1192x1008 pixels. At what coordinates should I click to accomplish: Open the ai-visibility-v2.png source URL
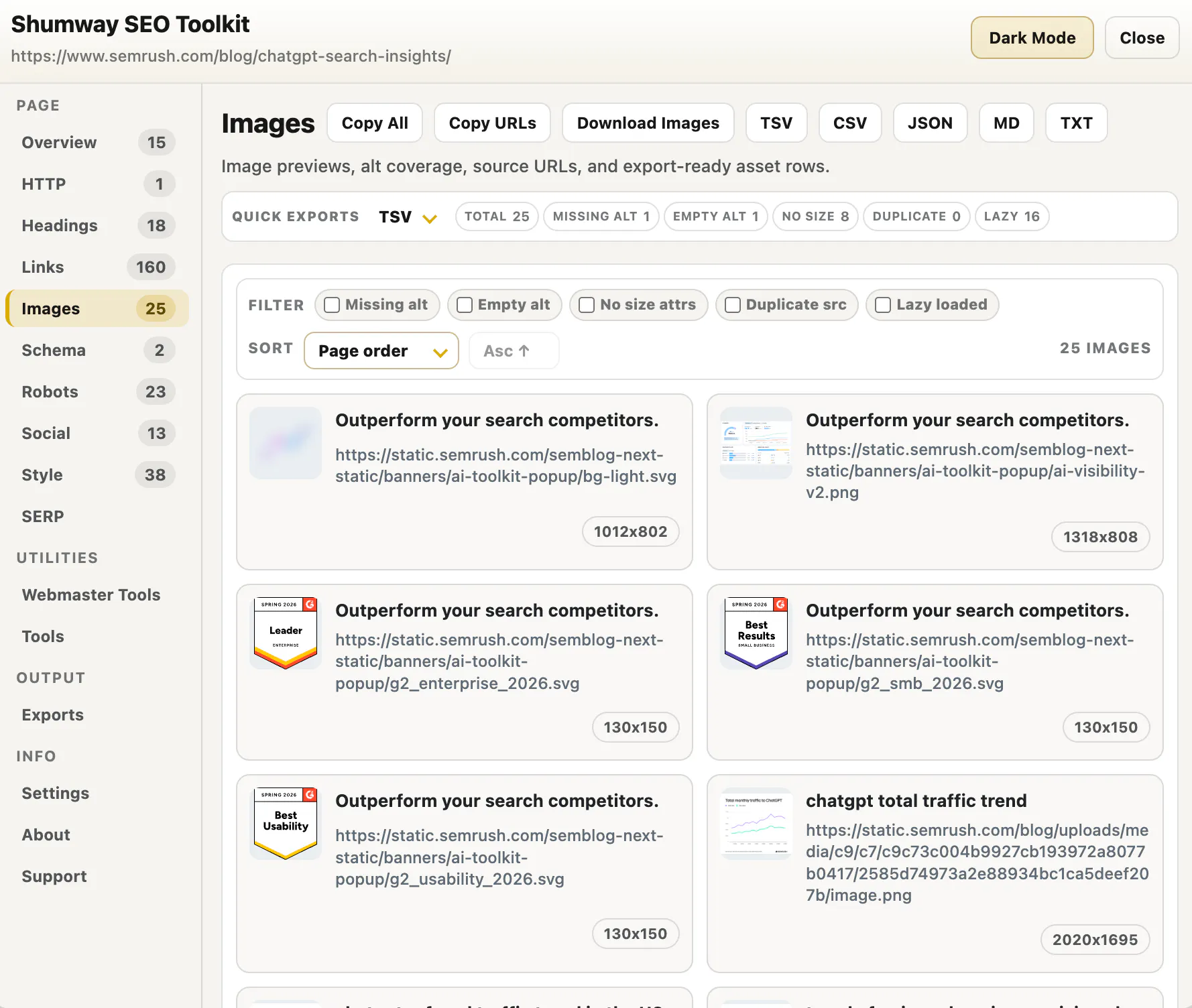point(975,470)
